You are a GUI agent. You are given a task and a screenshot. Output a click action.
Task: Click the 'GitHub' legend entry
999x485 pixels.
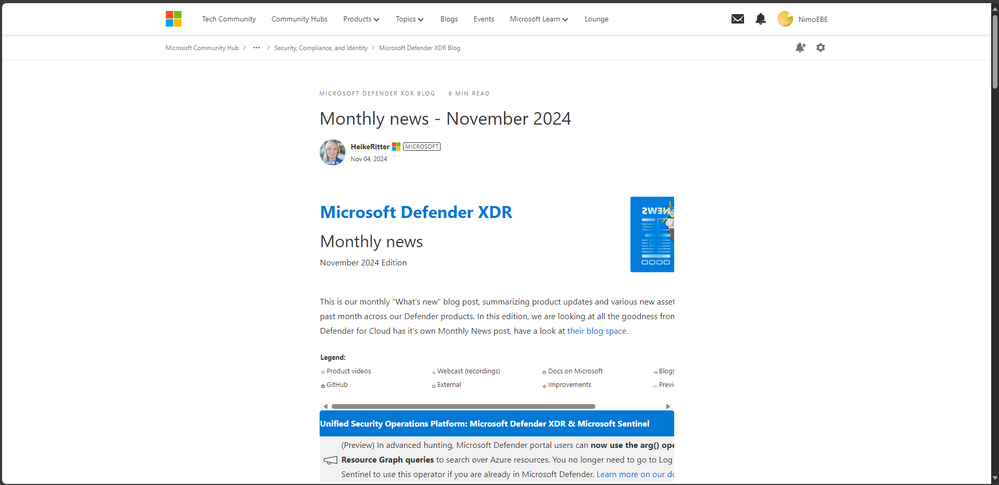337,385
